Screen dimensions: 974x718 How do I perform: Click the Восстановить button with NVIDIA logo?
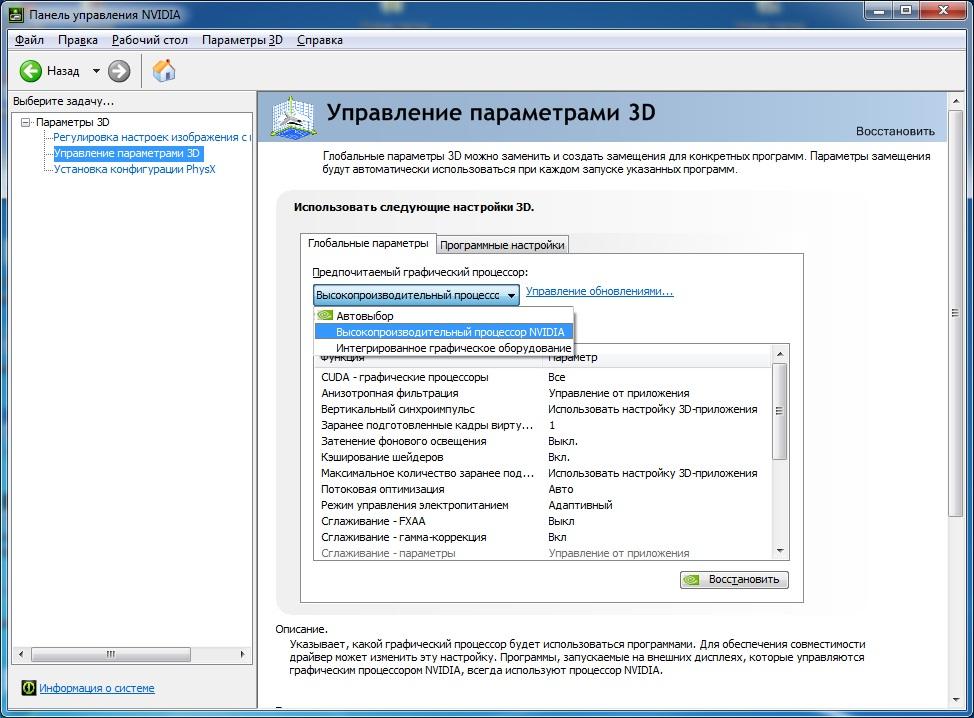(734, 579)
